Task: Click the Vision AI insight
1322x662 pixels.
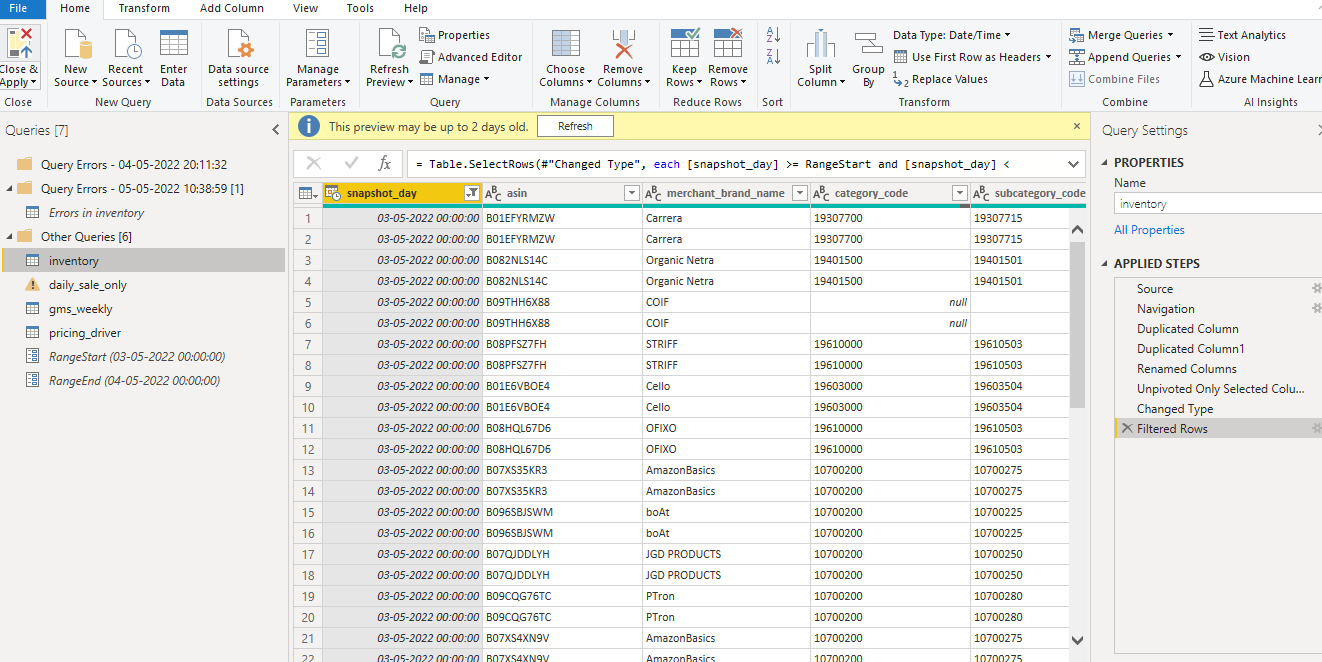Action: [x=1225, y=57]
